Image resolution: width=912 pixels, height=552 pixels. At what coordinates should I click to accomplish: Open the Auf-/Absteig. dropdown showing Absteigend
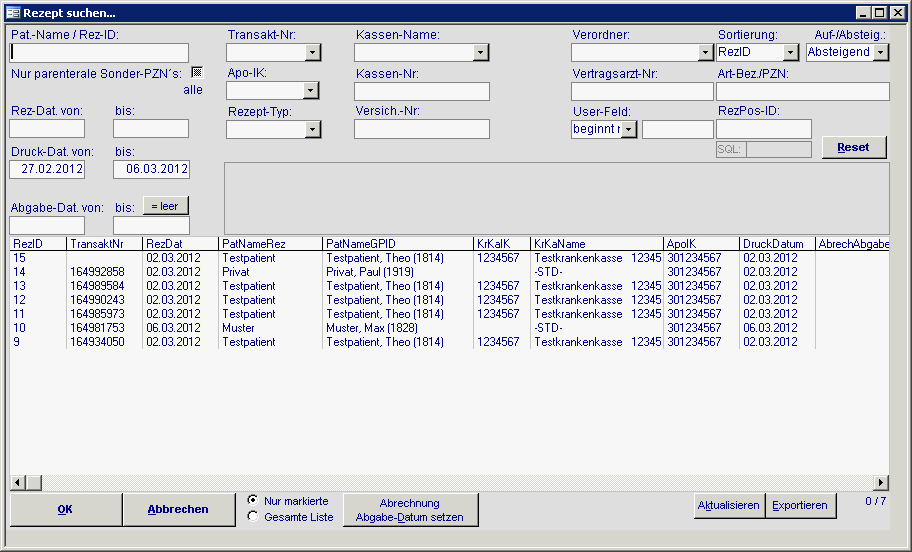pyautogui.click(x=881, y=52)
